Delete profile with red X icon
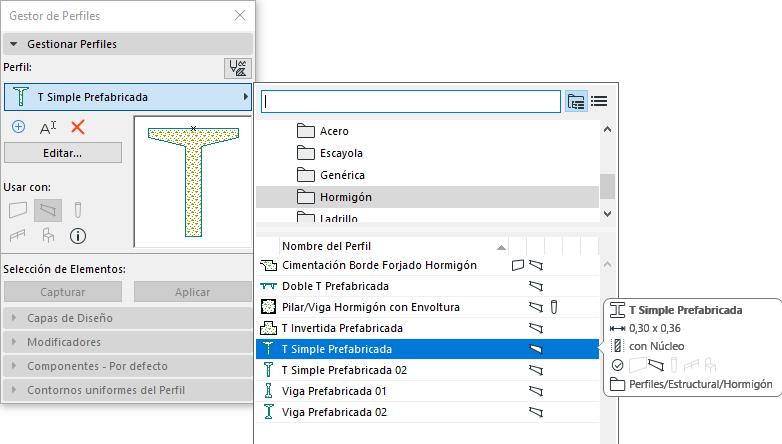Image resolution: width=782 pixels, height=444 pixels. 78,127
